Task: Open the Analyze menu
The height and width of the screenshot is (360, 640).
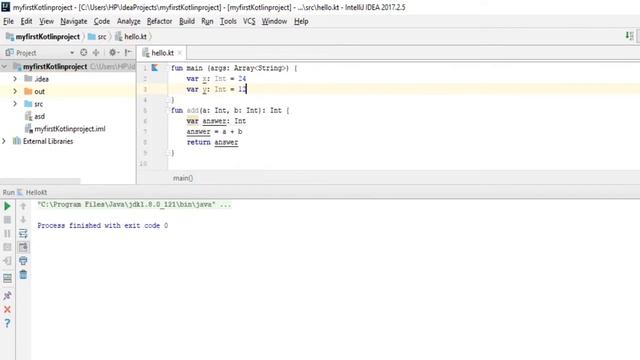Action: [129, 21]
